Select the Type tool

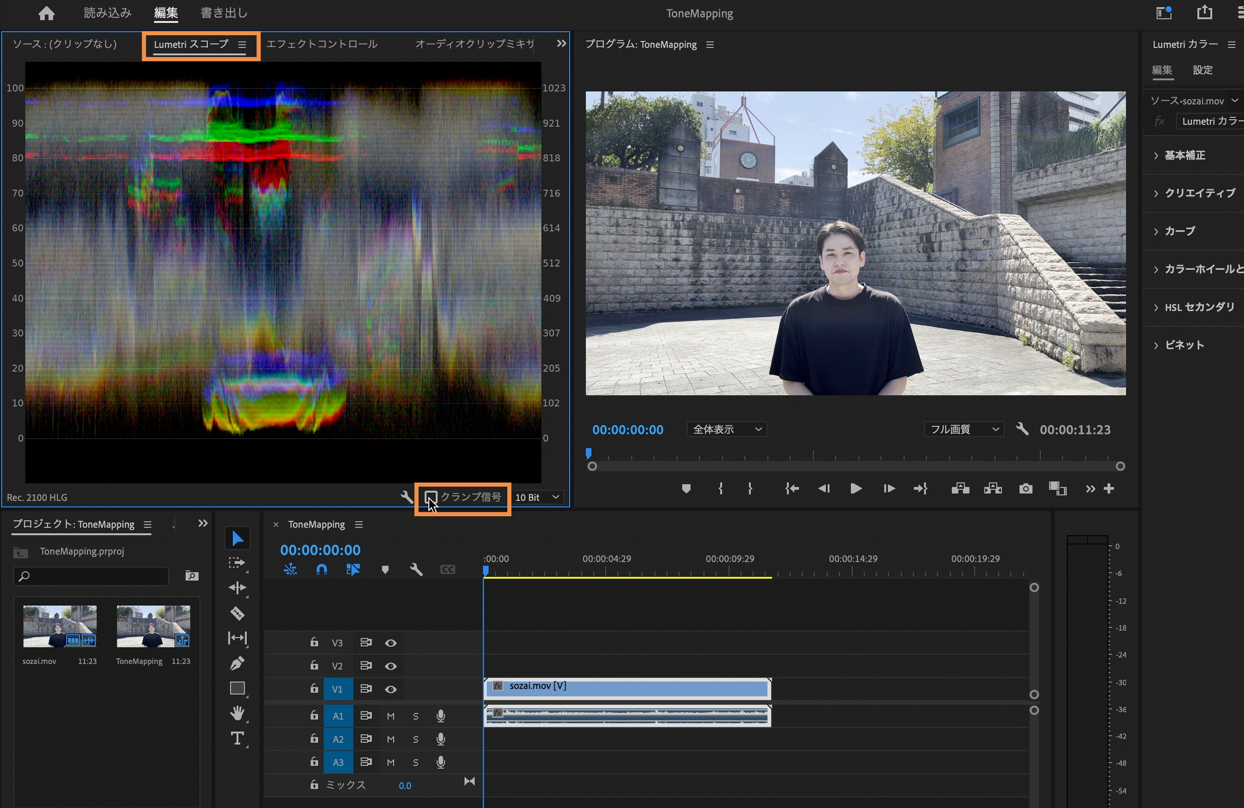coord(237,739)
